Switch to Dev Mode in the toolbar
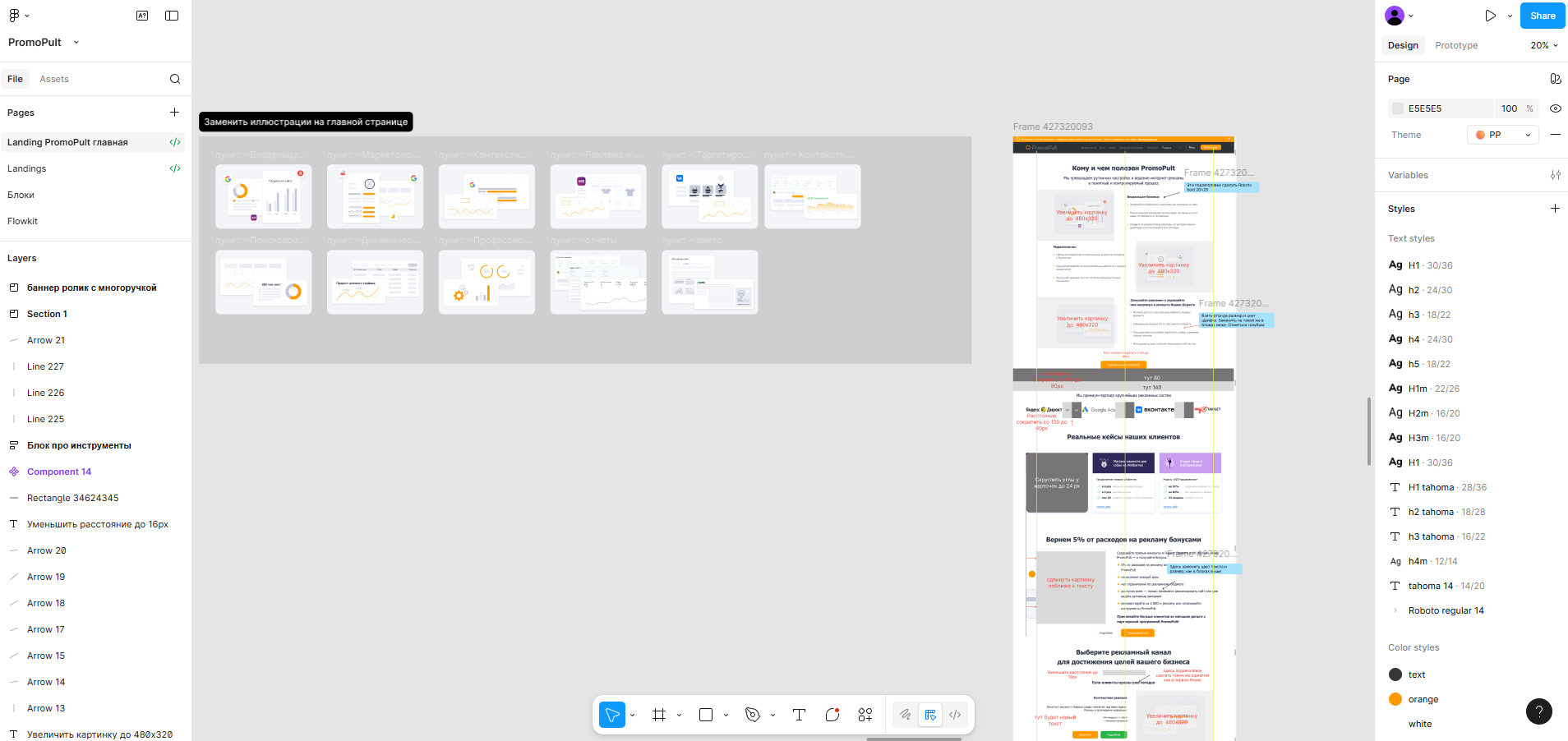This screenshot has height=741, width=1568. tap(955, 715)
